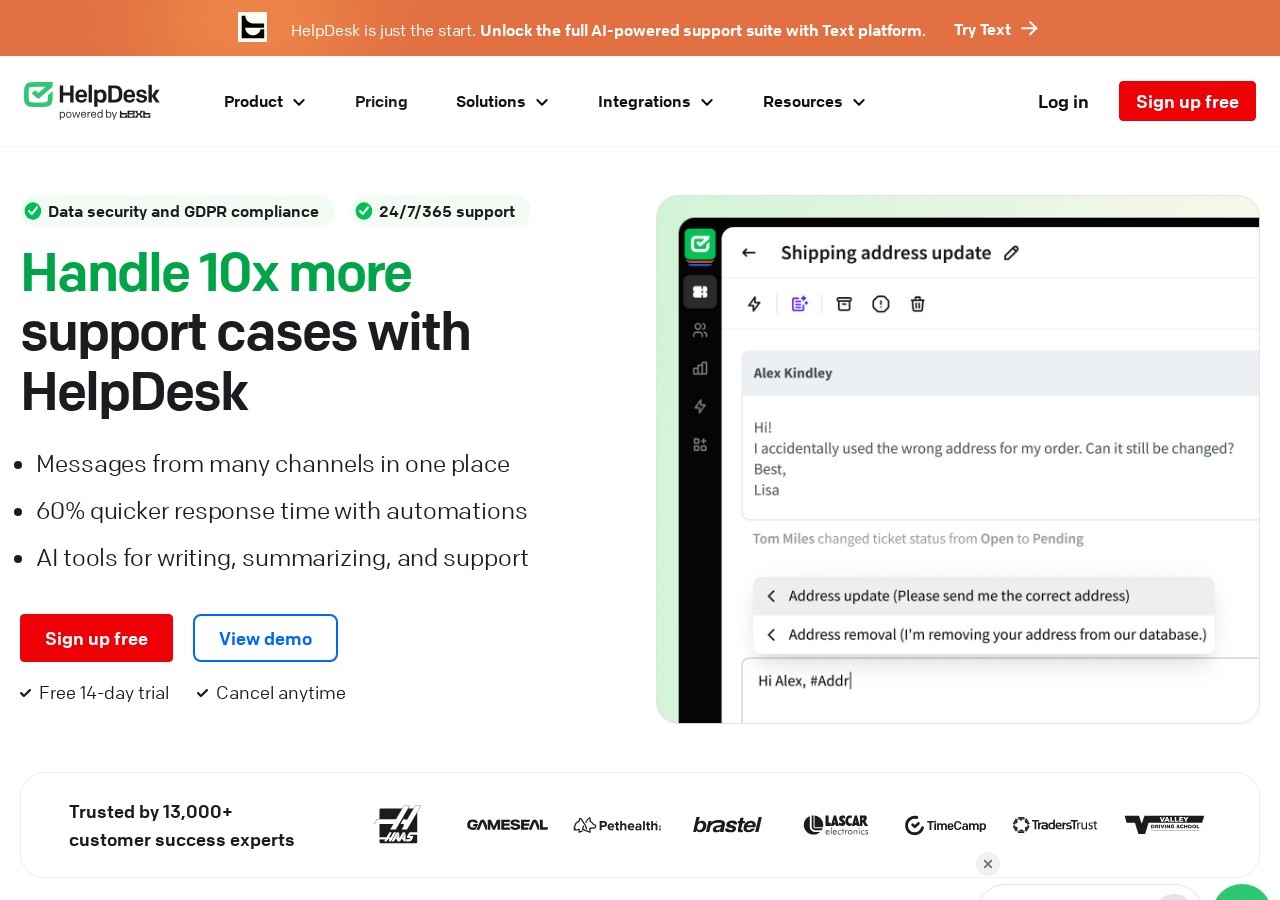Click the TimeCamp customer logo
This screenshot has width=1280, height=900.
[945, 825]
